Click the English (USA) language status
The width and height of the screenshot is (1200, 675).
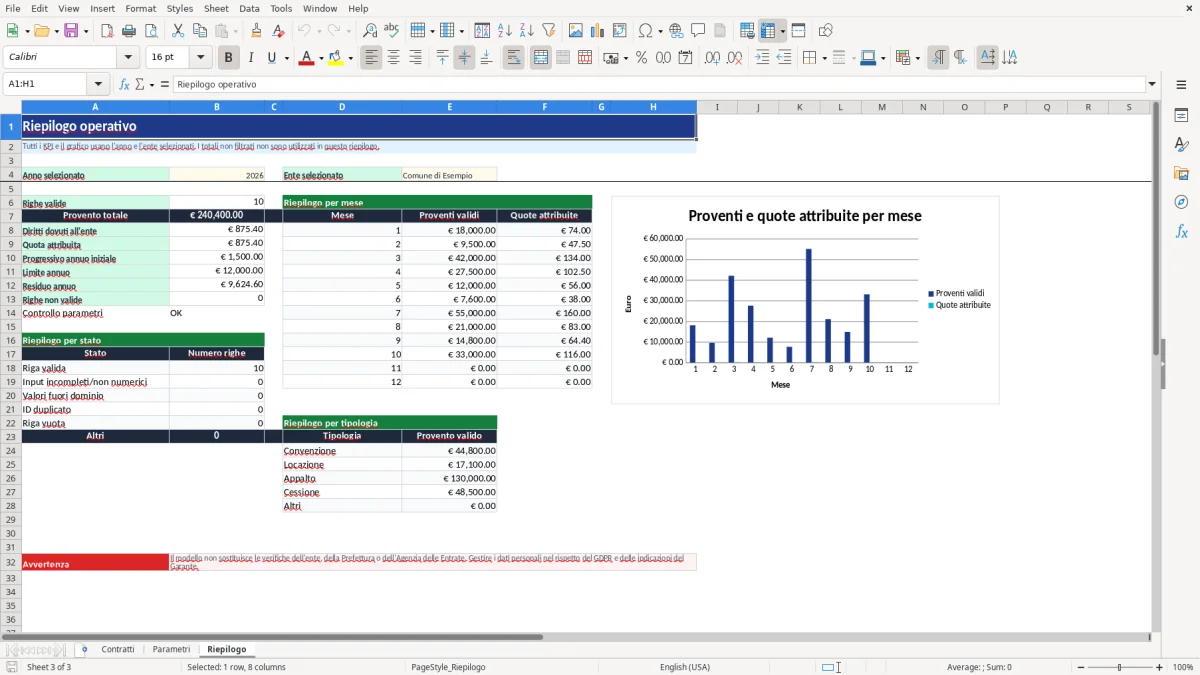(x=685, y=667)
